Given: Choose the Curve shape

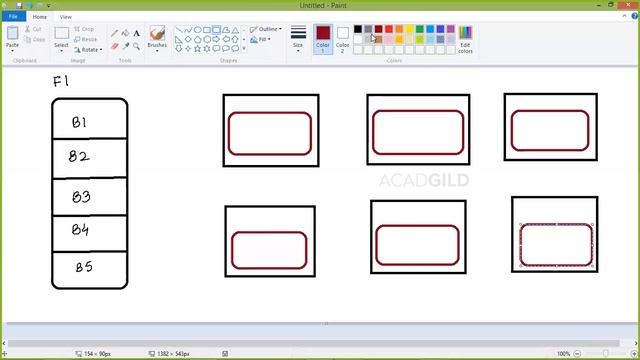Looking at the screenshot, I should click(188, 30).
